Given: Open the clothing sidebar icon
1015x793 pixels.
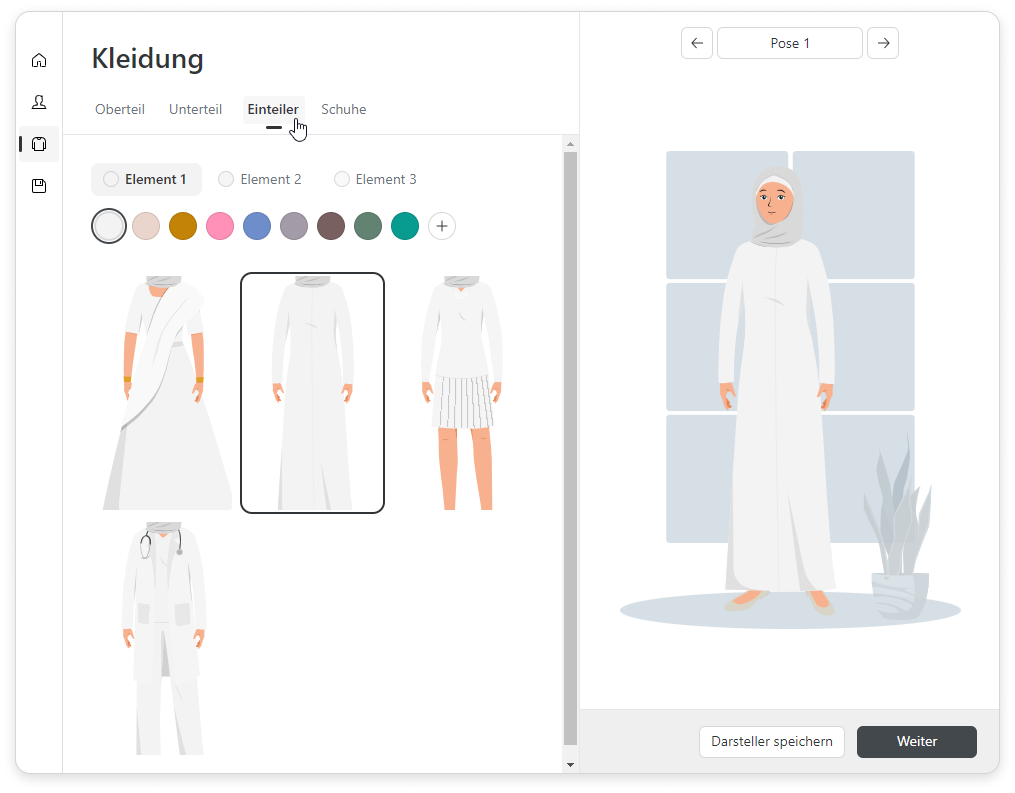Looking at the screenshot, I should point(39,144).
